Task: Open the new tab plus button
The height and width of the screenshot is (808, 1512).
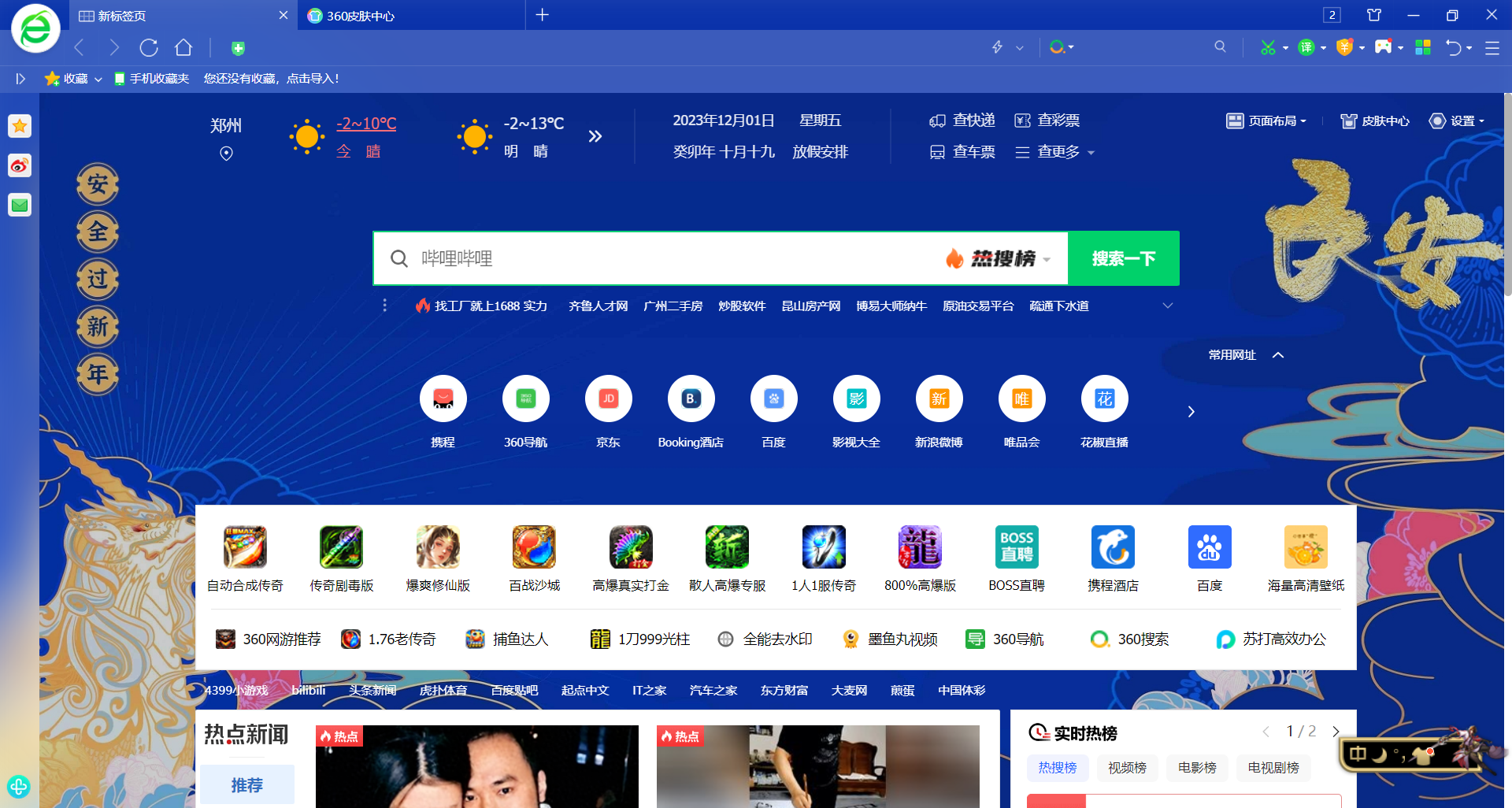Action: tap(542, 15)
